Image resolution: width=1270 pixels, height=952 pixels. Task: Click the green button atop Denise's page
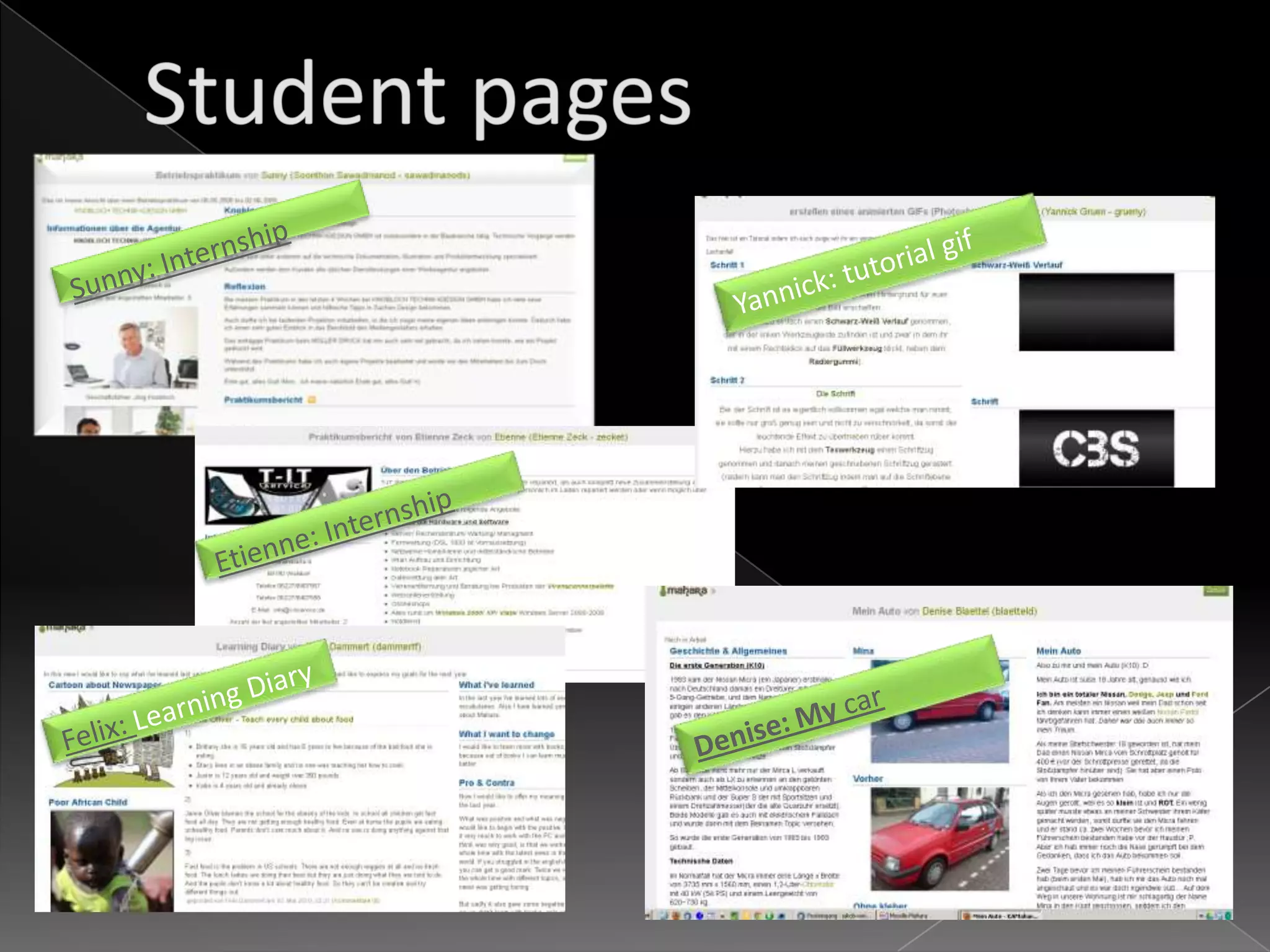tap(1216, 590)
